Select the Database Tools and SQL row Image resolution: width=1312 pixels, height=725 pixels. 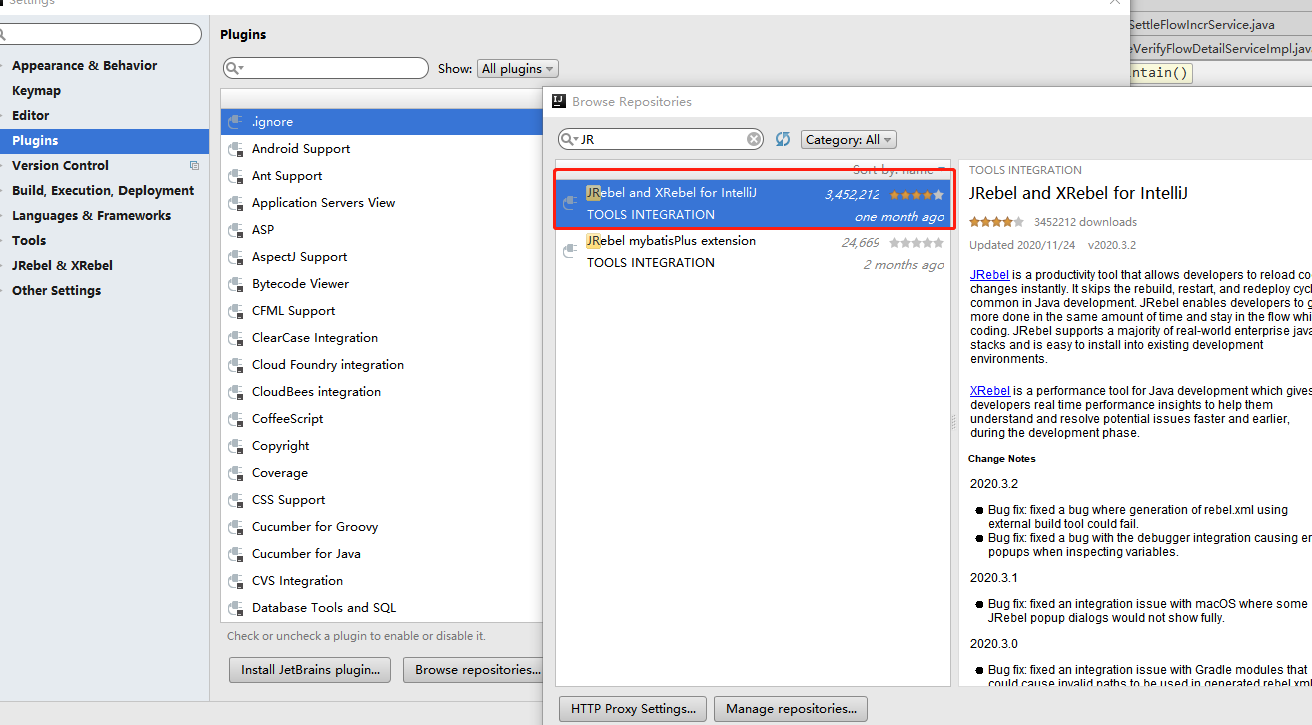click(x=381, y=608)
